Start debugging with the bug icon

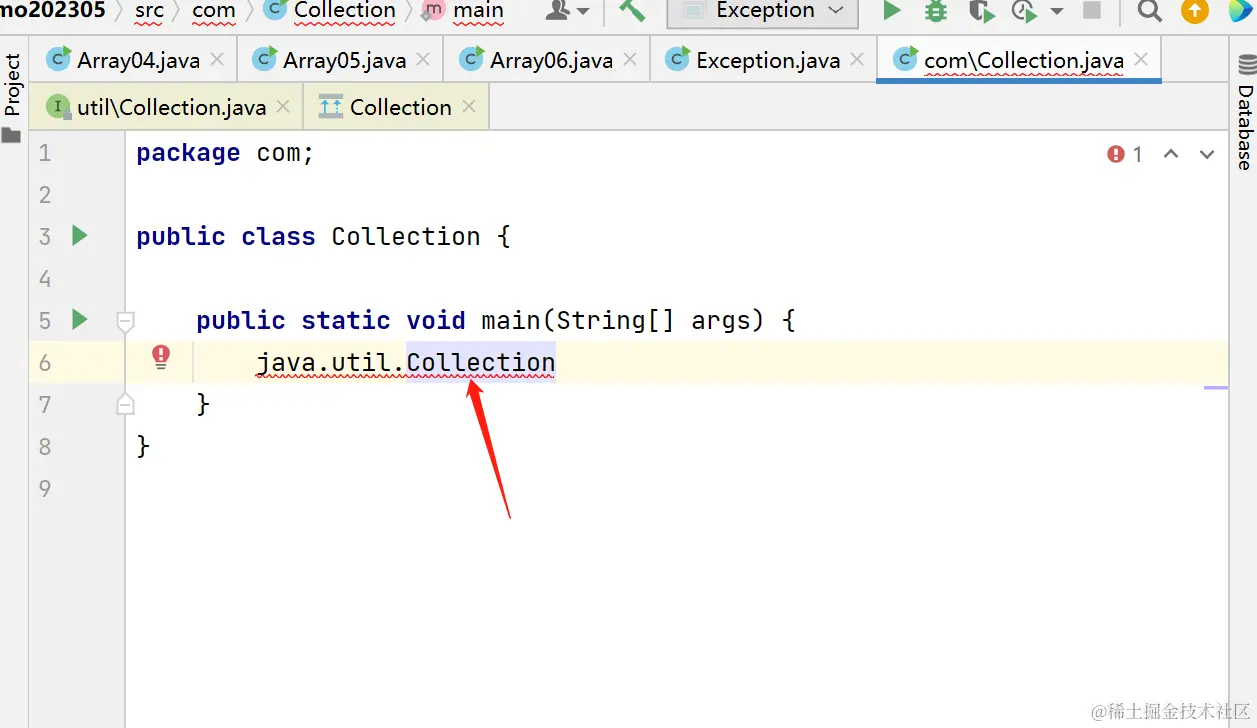[936, 11]
